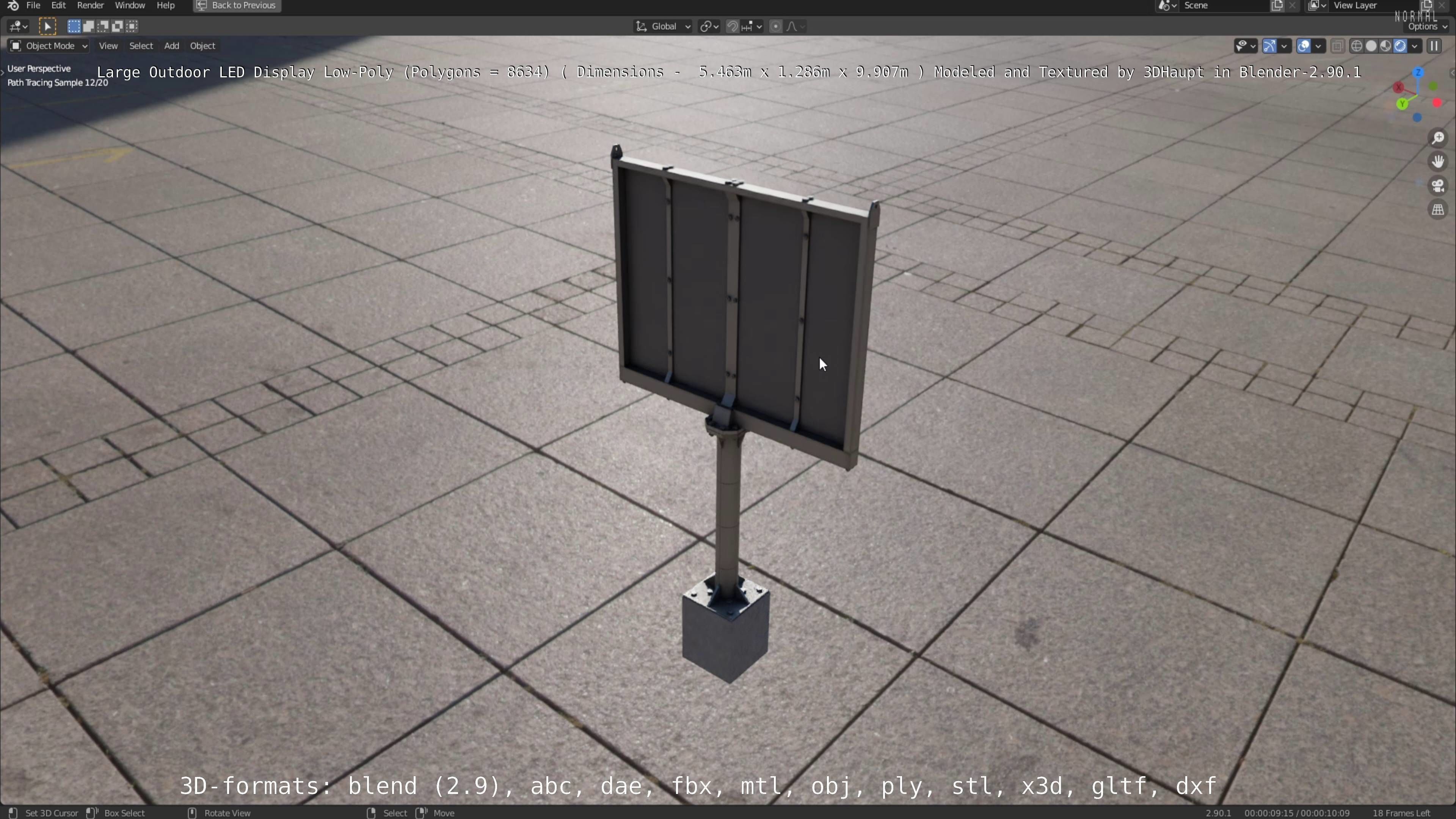
Task: Expand the toolbar arrow at left edge
Action: coord(3,72)
